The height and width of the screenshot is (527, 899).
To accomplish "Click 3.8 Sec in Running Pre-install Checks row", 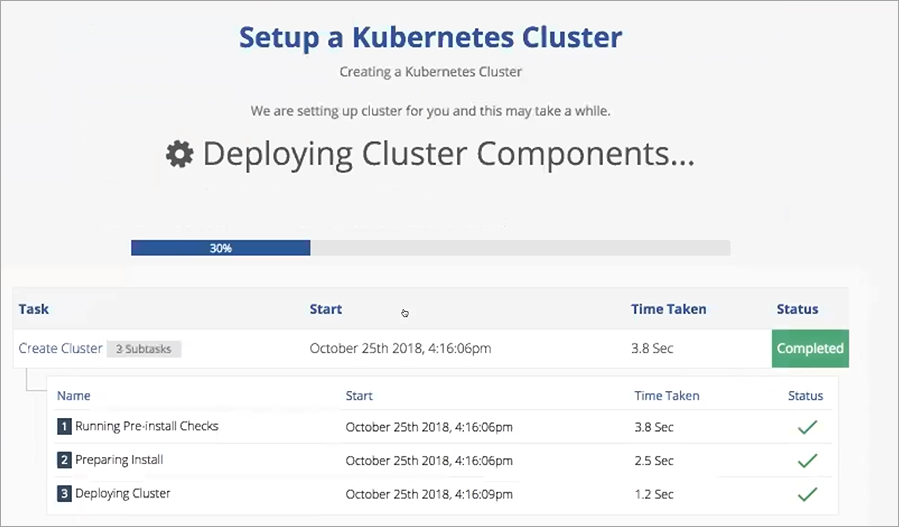I will point(654,427).
